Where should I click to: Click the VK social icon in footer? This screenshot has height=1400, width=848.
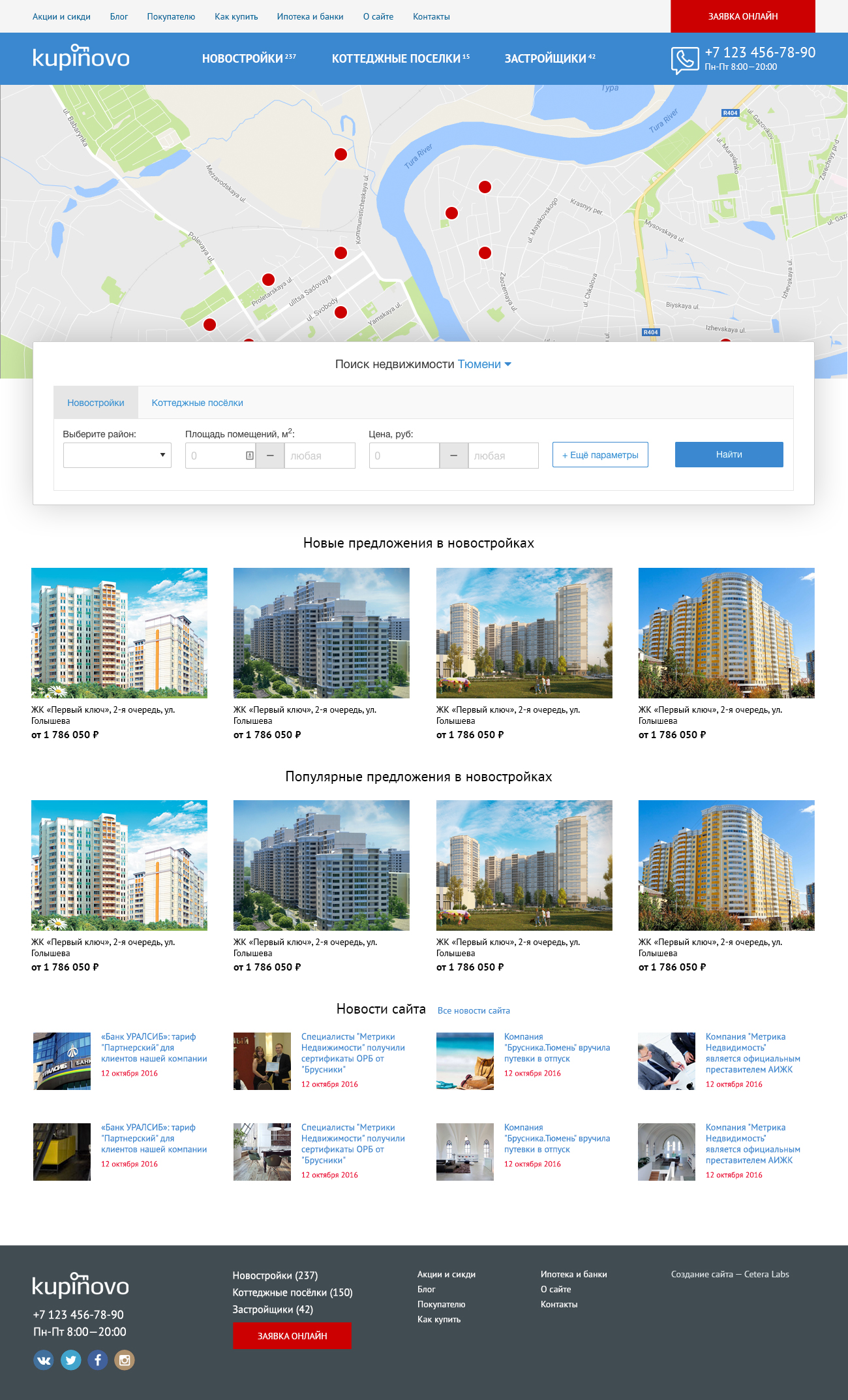[44, 1360]
